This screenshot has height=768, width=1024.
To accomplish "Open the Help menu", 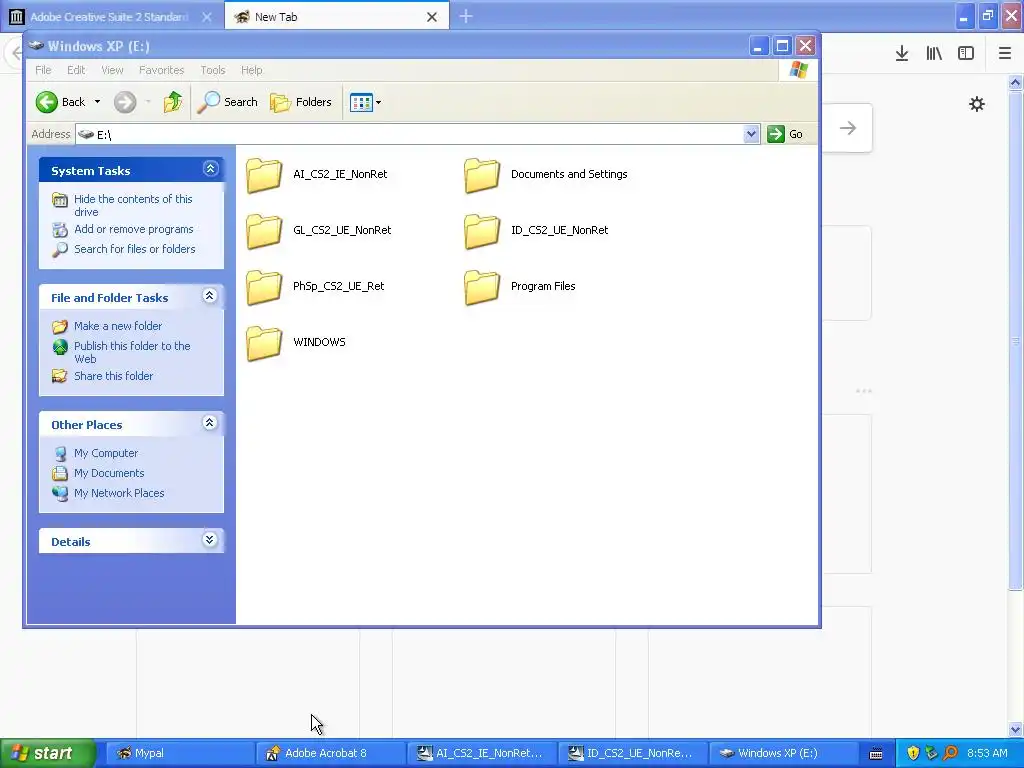I will coord(251,70).
